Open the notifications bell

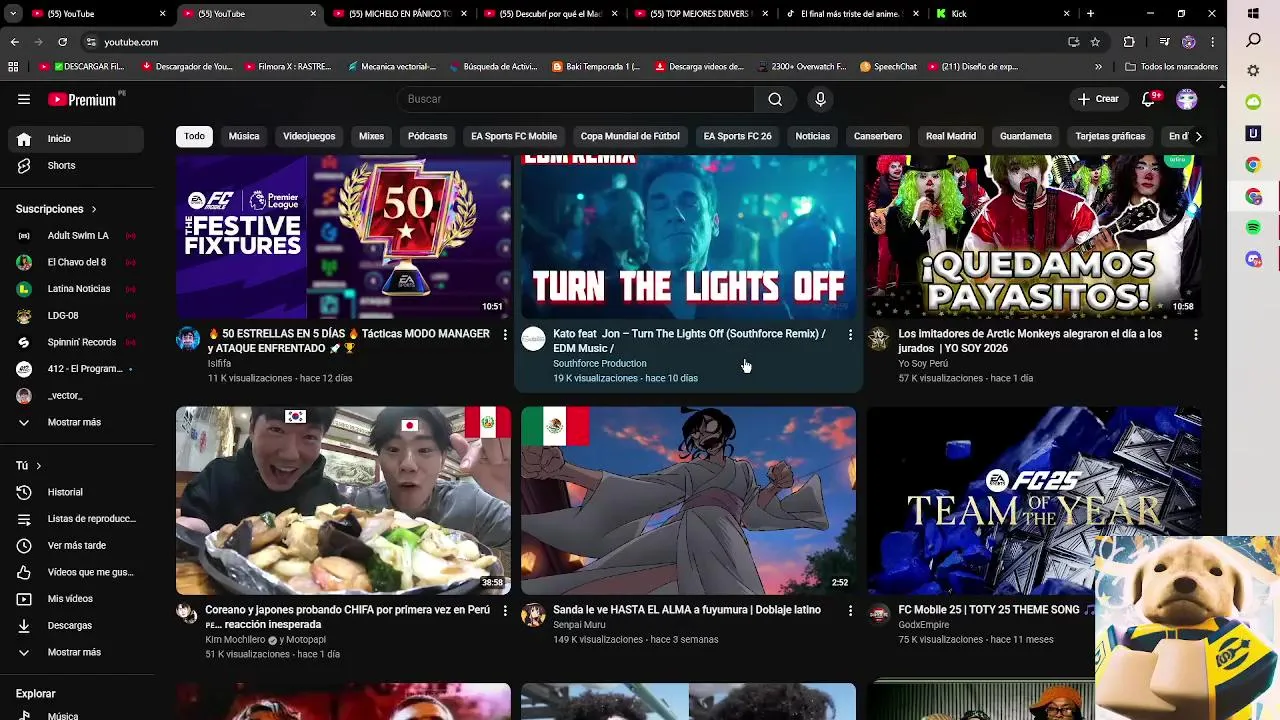click(1149, 99)
